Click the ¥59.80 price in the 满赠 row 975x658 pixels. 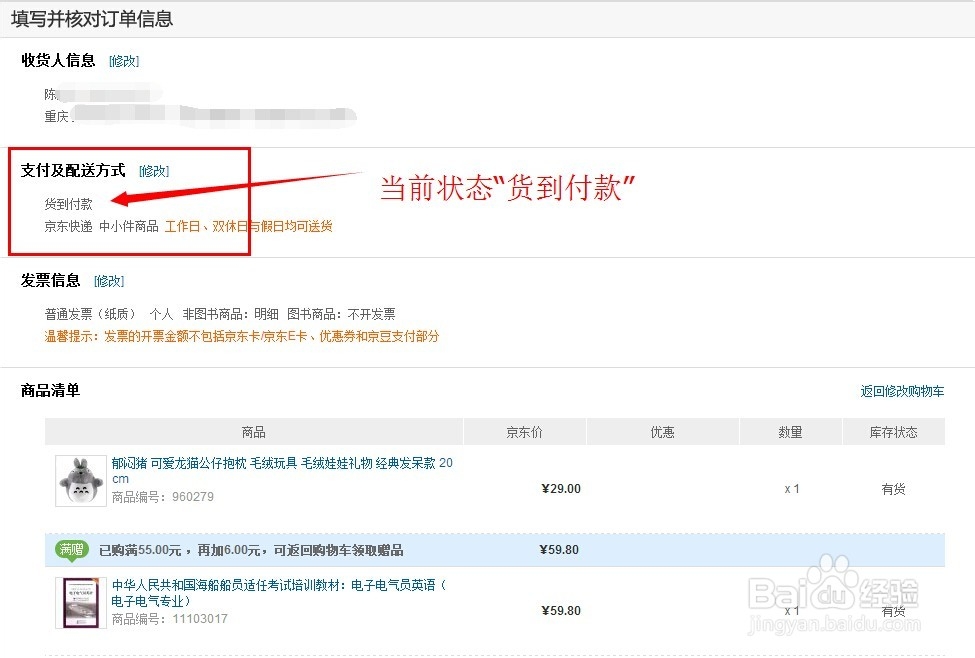pyautogui.click(x=559, y=550)
